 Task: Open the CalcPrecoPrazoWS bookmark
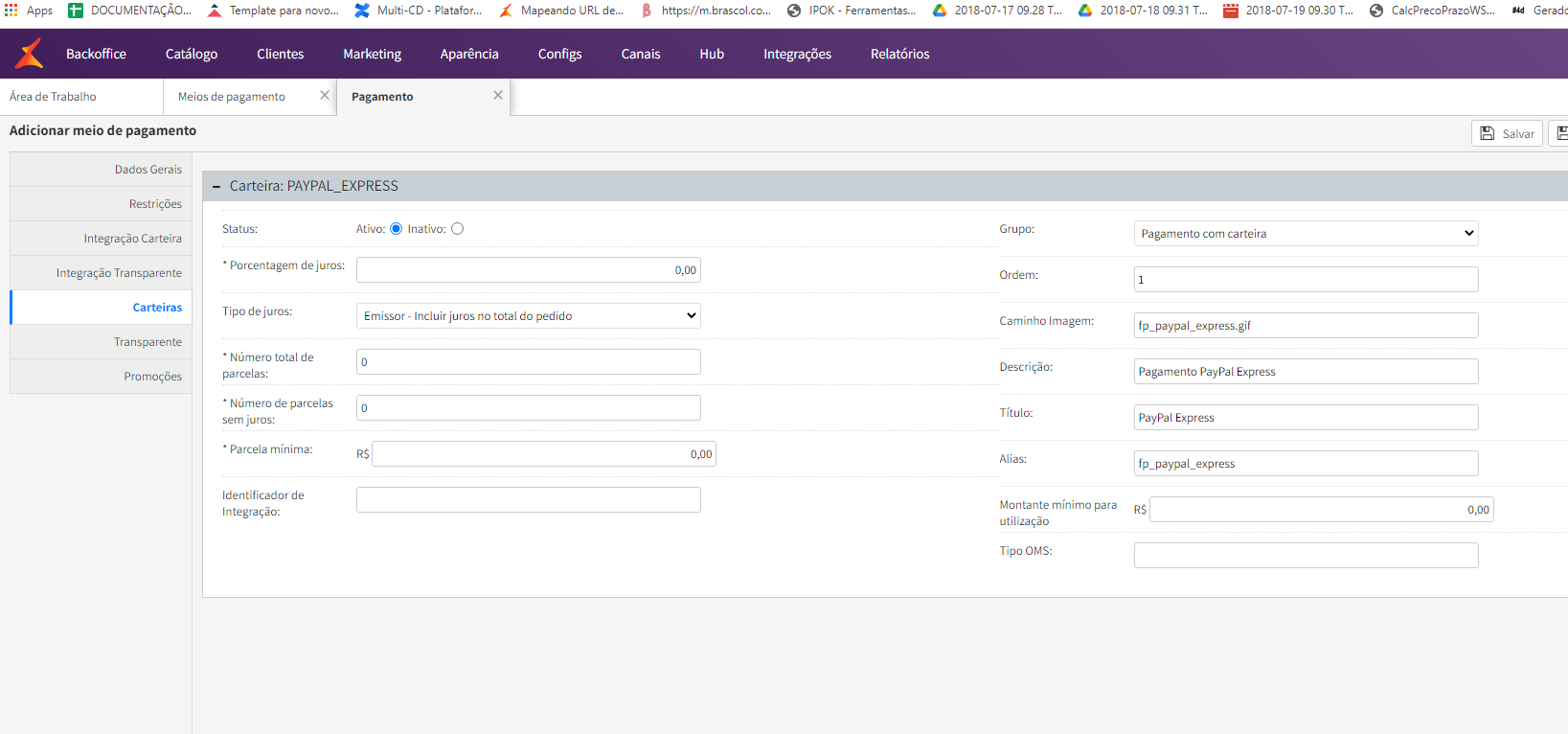click(1432, 11)
